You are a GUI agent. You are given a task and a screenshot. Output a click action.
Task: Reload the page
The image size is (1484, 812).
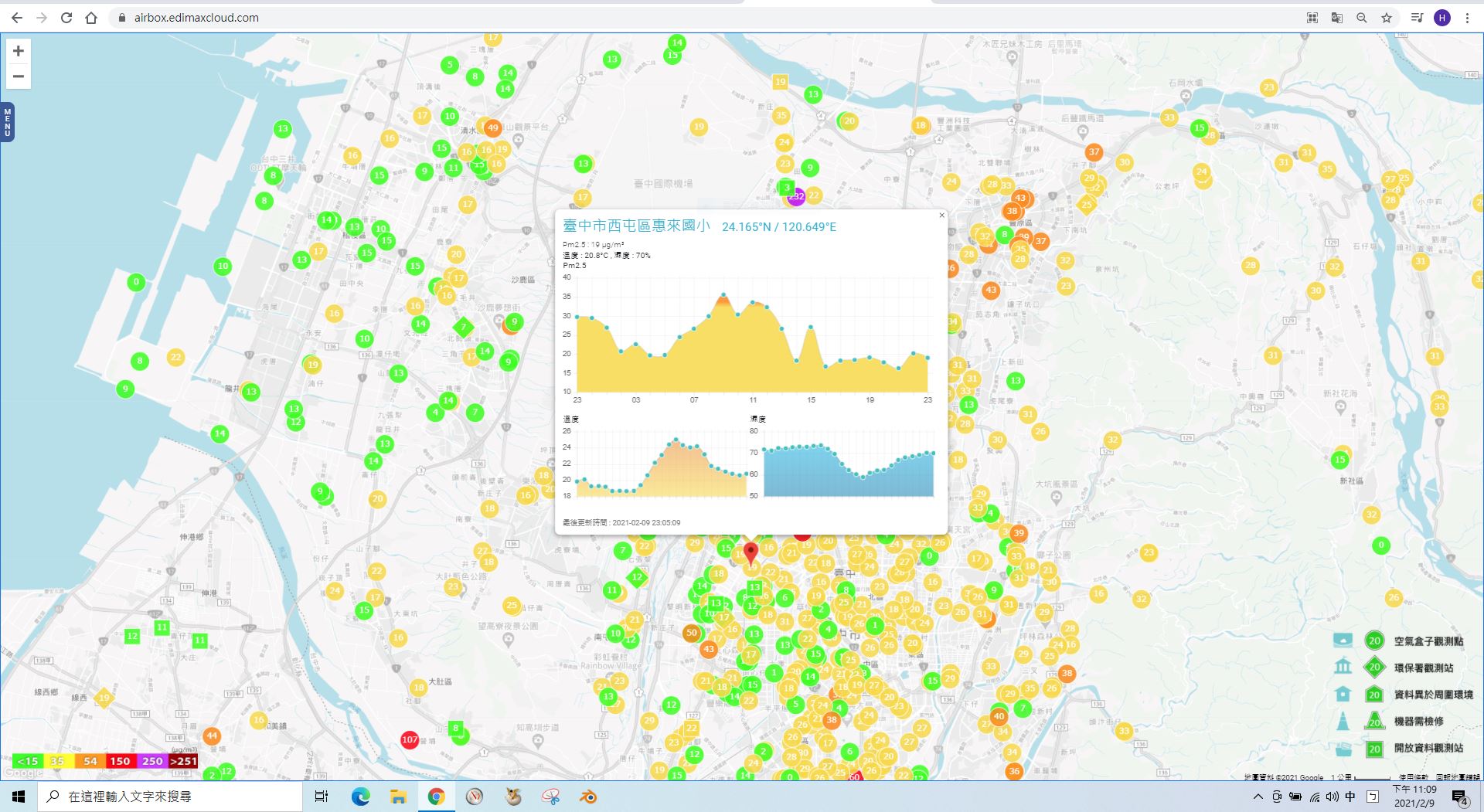pyautogui.click(x=66, y=18)
